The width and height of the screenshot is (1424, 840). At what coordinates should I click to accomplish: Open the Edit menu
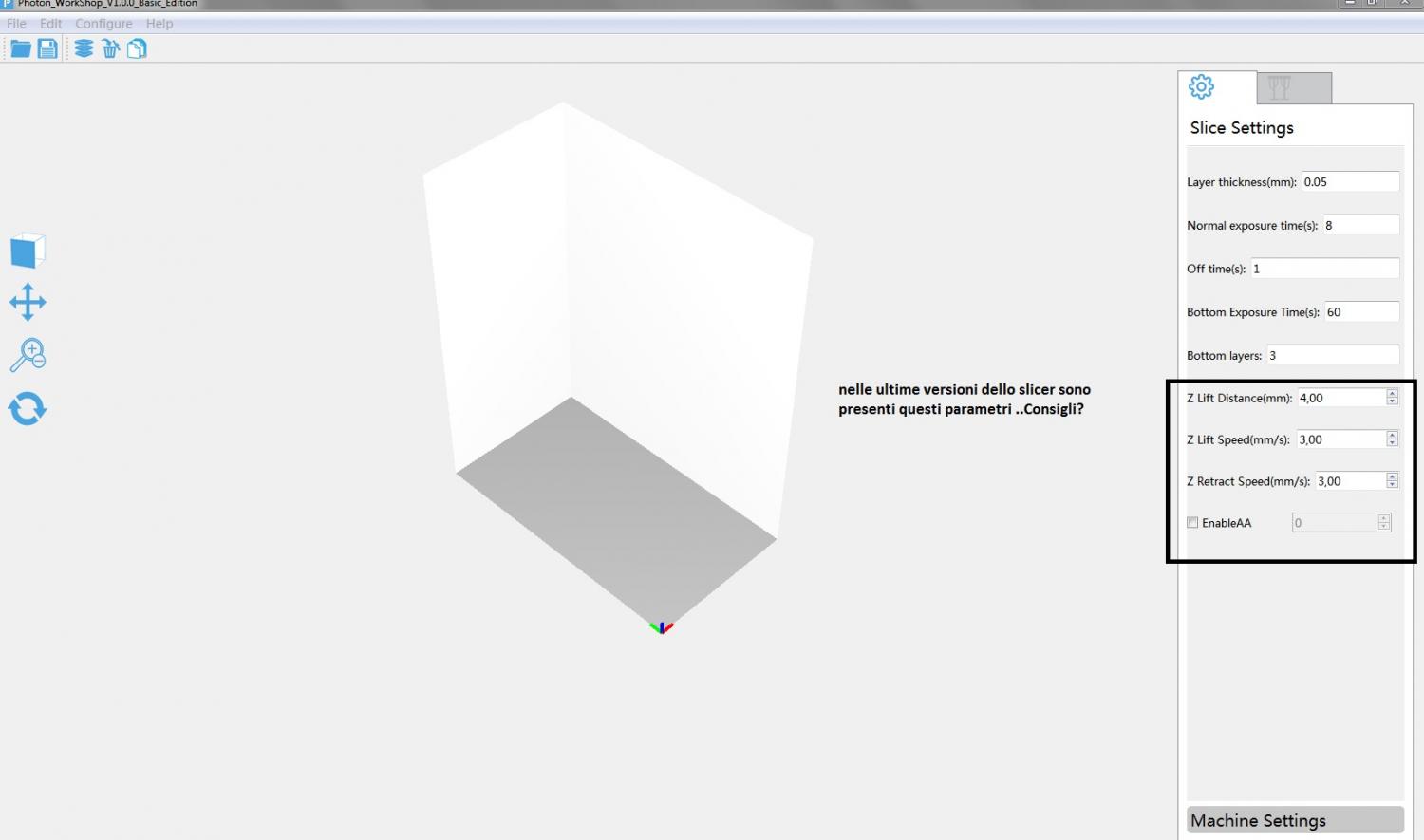pyautogui.click(x=50, y=24)
